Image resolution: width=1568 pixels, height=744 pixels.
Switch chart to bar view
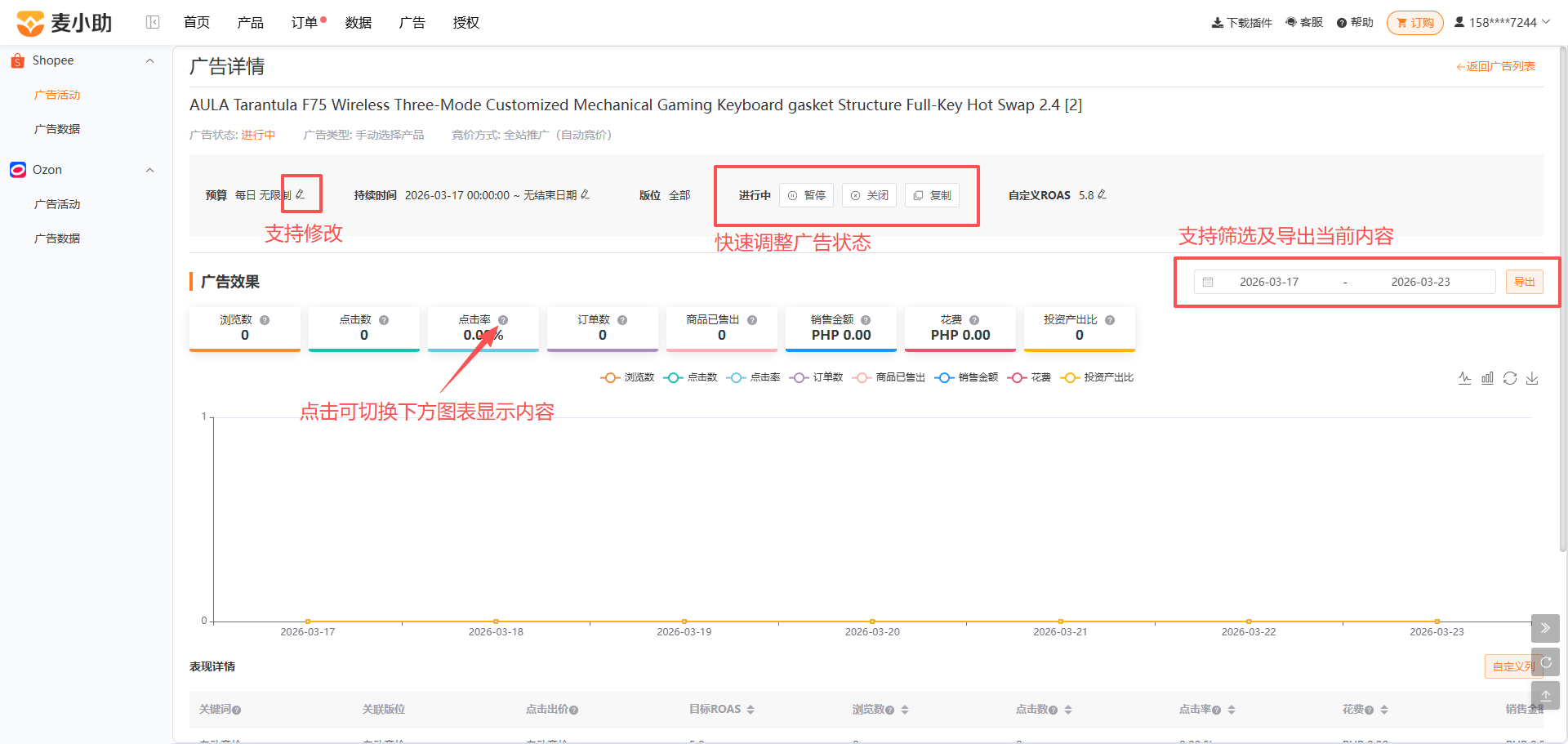[x=1487, y=378]
